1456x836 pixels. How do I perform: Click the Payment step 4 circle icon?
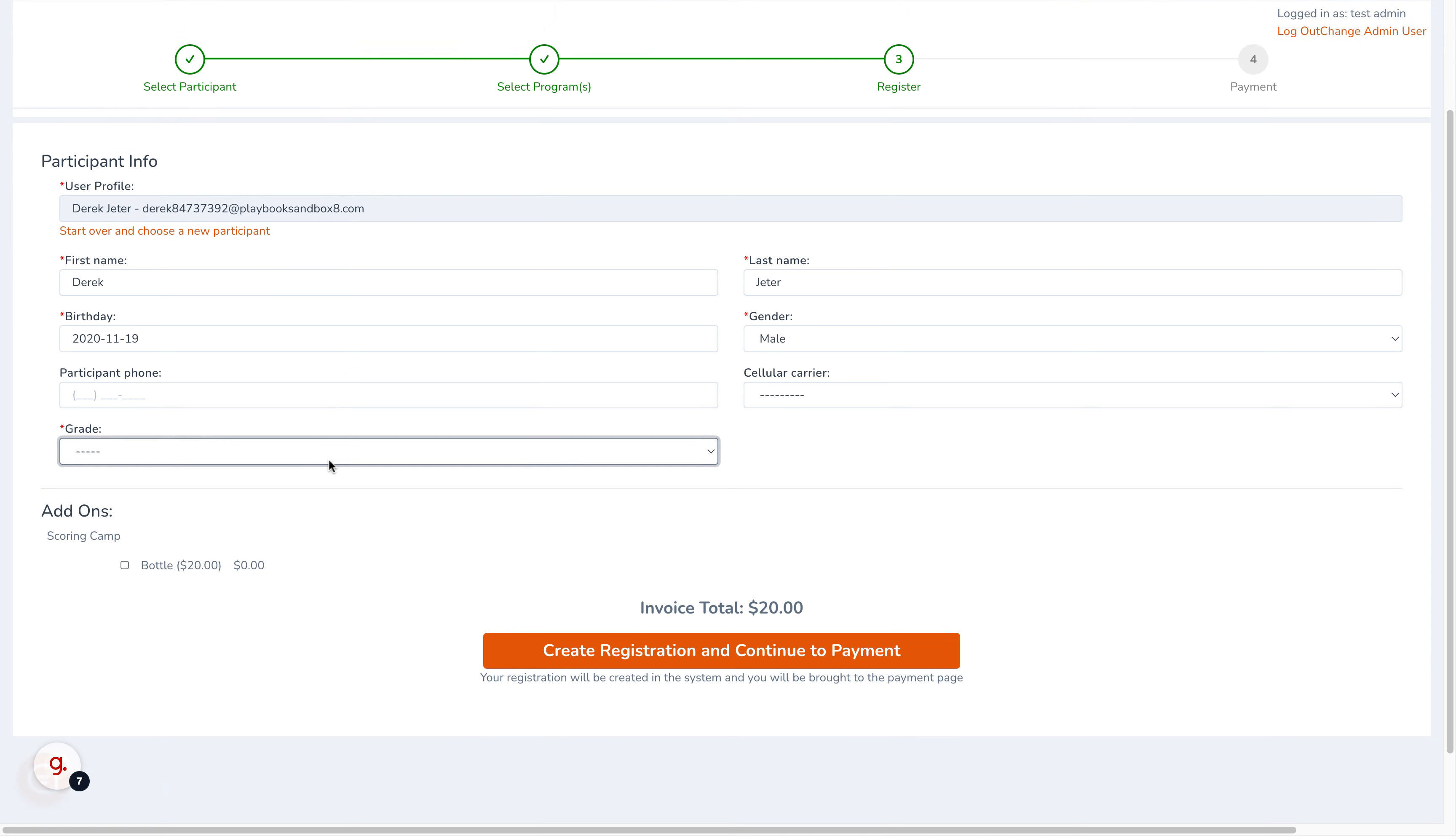click(x=1253, y=59)
